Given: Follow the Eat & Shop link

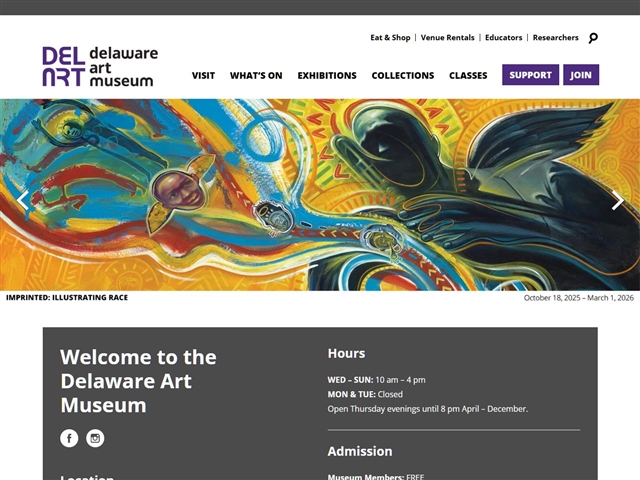Looking at the screenshot, I should click(390, 38).
